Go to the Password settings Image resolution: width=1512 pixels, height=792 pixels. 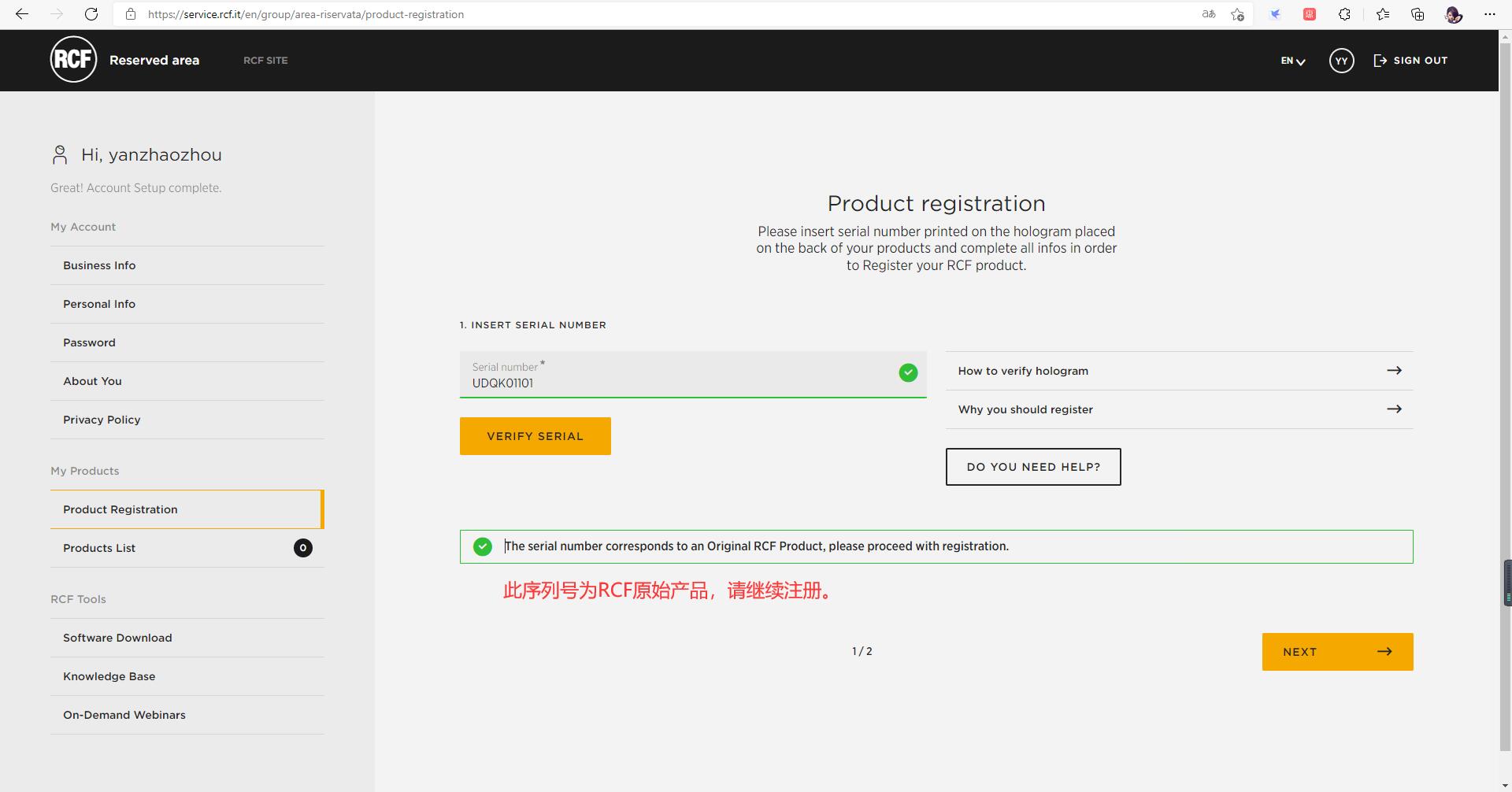(x=187, y=342)
